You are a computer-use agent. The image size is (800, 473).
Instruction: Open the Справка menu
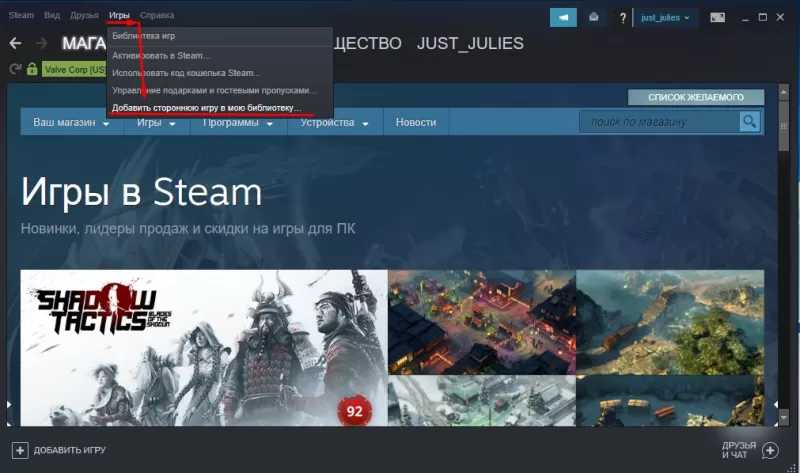tap(157, 15)
